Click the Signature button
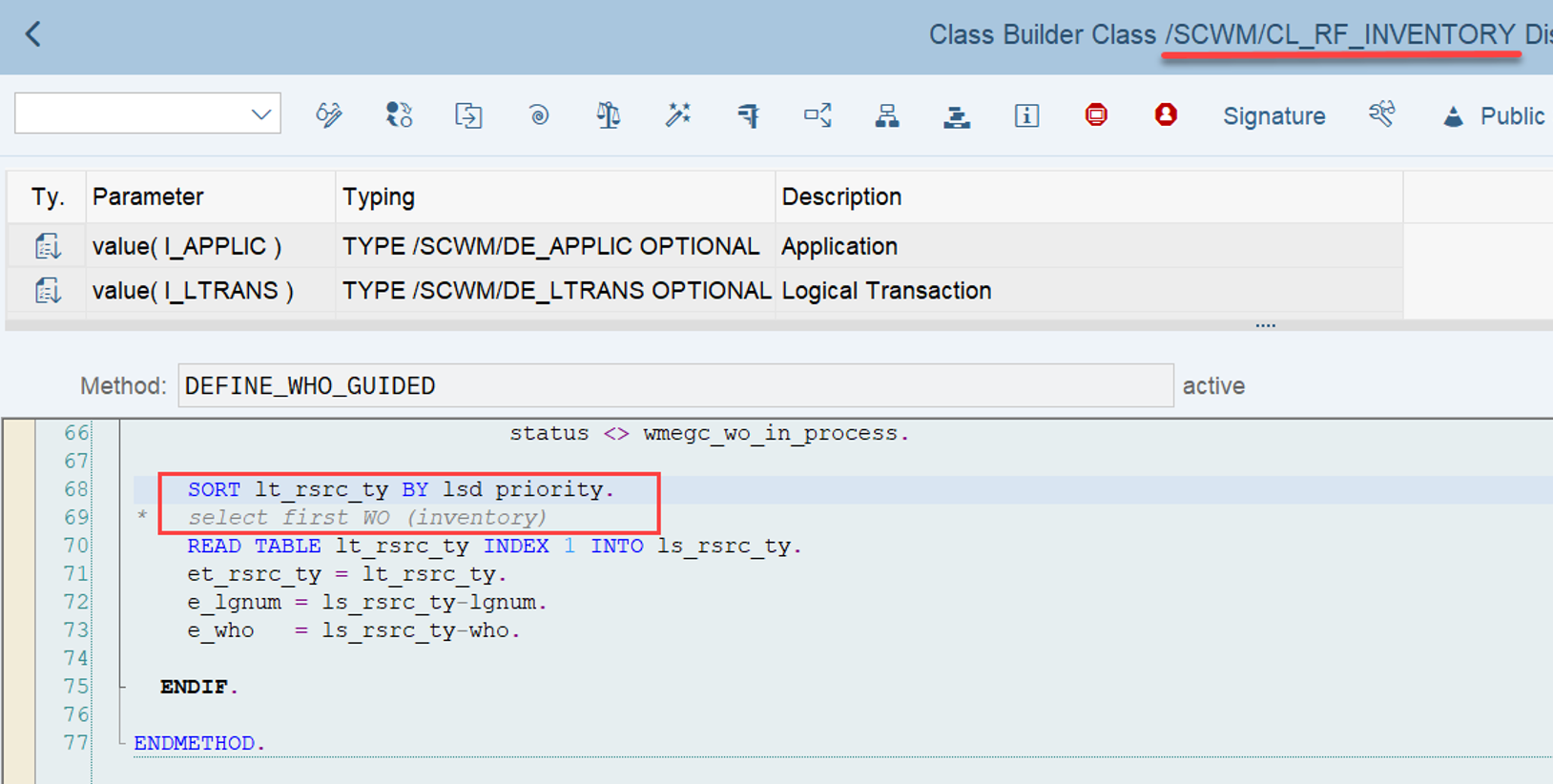The width and height of the screenshot is (1553, 784). pyautogui.click(x=1274, y=116)
